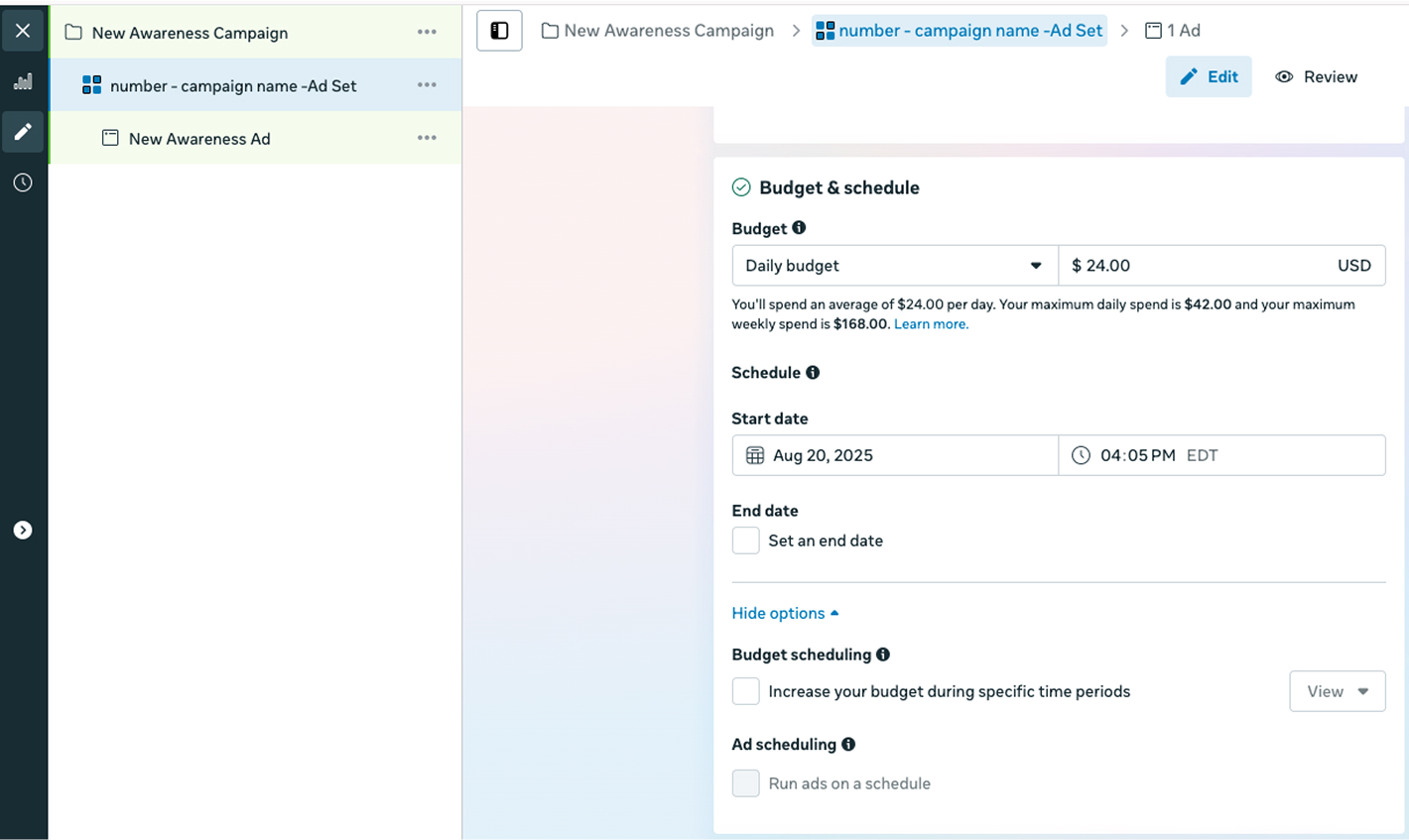The height and width of the screenshot is (840, 1409).
Task: Open the View dropdown for budget scheduling
Action: click(x=1337, y=691)
